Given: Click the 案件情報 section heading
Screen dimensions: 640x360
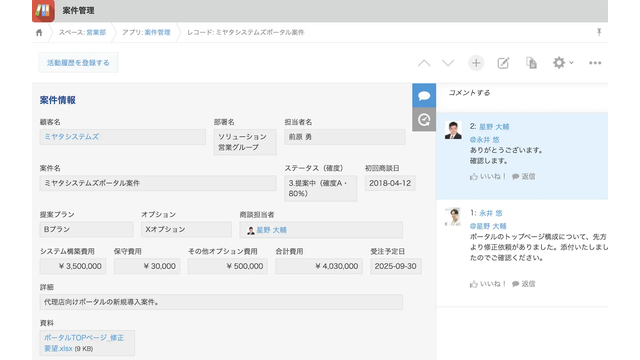Looking at the screenshot, I should 58,100.
